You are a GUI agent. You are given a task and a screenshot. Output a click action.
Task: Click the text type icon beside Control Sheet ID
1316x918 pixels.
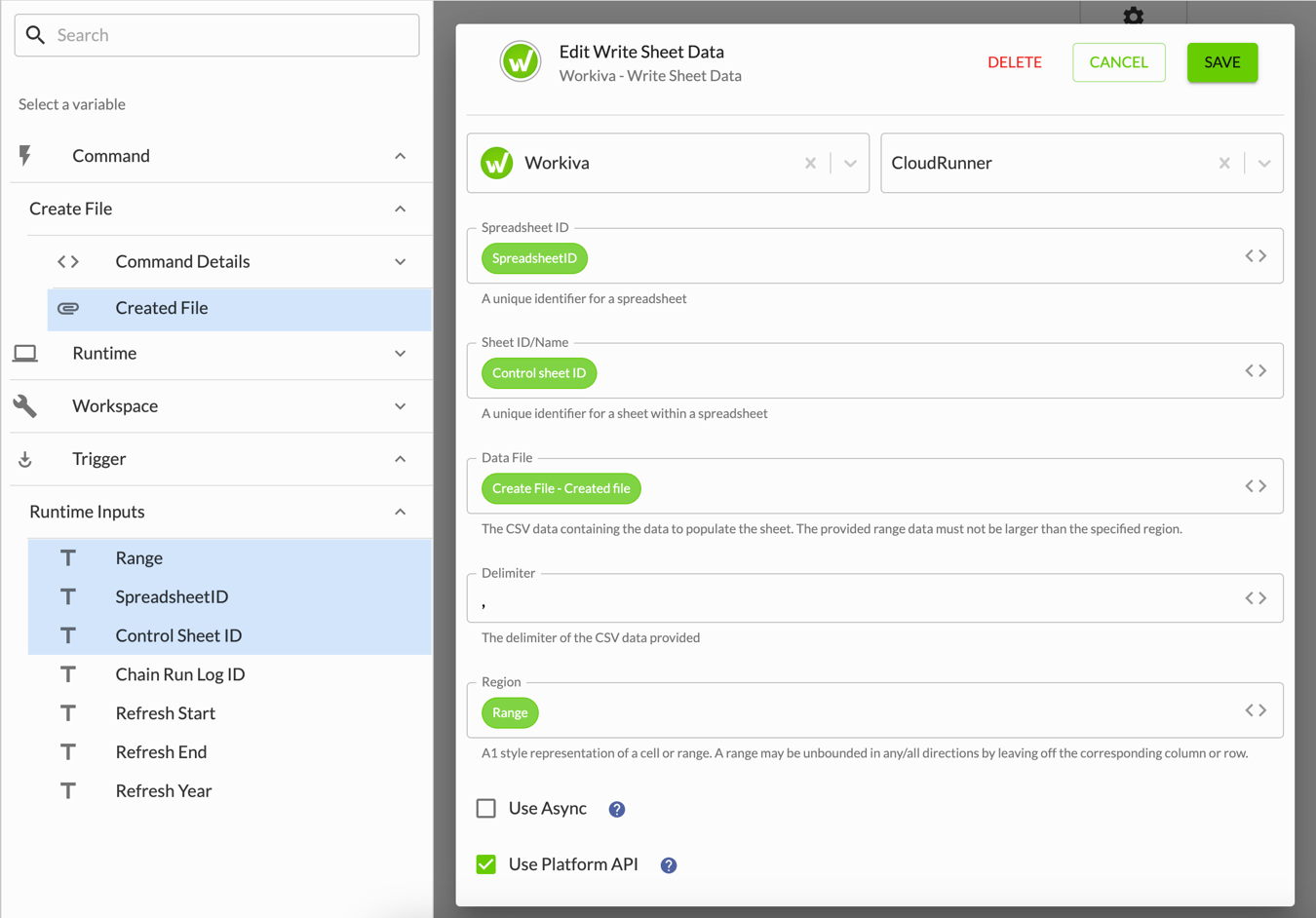[68, 635]
